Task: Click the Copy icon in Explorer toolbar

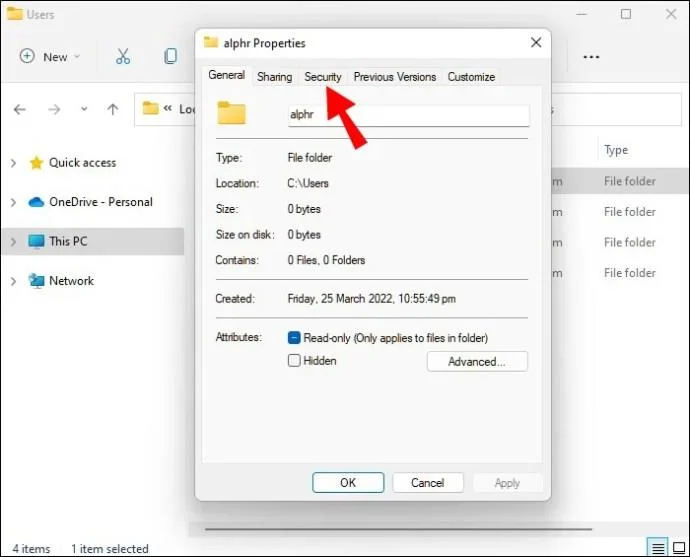Action: [x=170, y=56]
